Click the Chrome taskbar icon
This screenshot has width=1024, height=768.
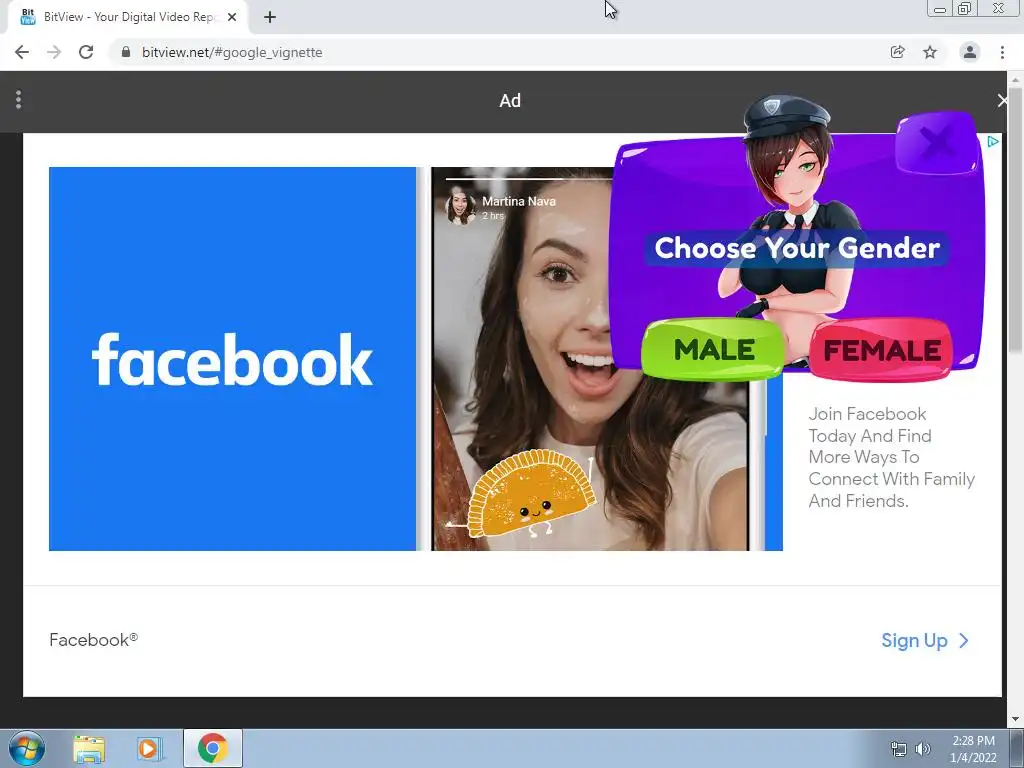click(x=213, y=748)
